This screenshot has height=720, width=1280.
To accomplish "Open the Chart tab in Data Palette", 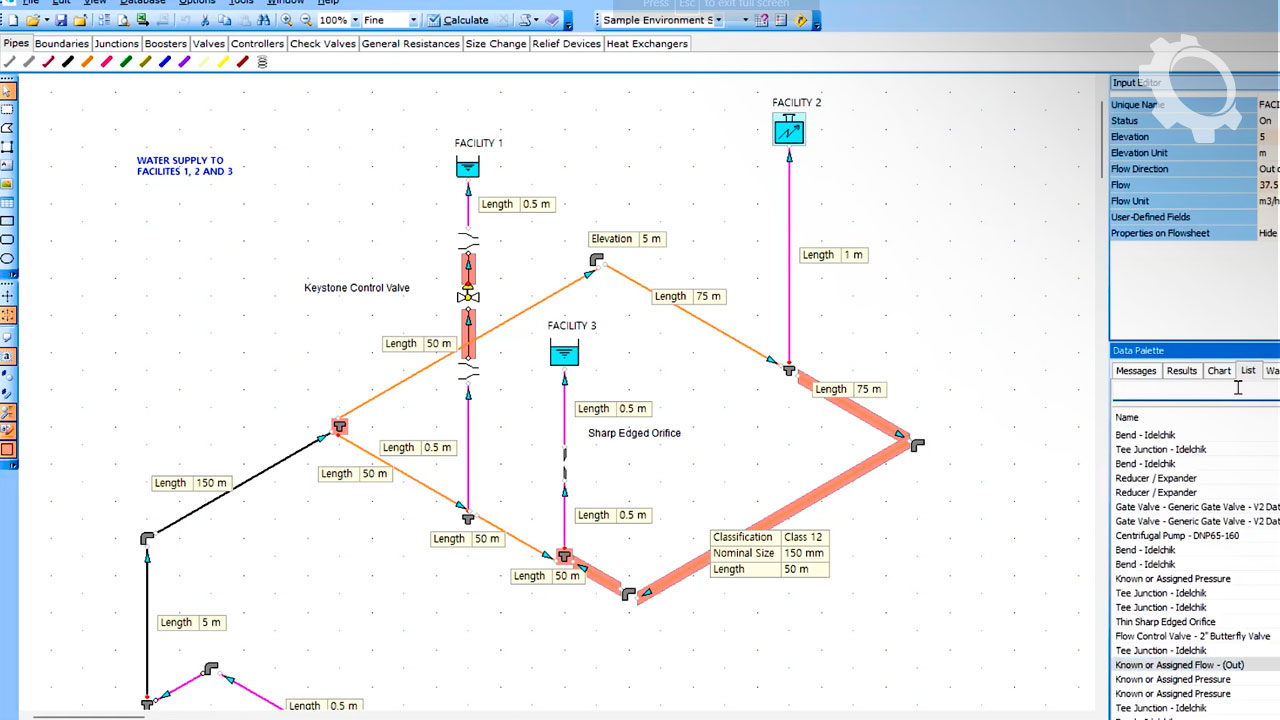I will [x=1219, y=371].
